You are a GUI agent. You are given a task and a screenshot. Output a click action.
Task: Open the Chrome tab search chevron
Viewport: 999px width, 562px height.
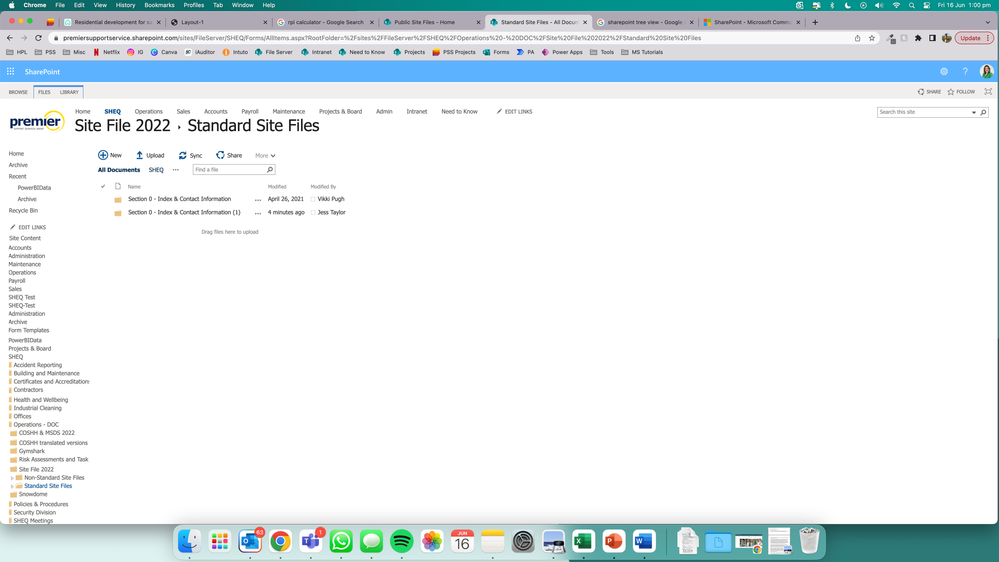pos(988,22)
